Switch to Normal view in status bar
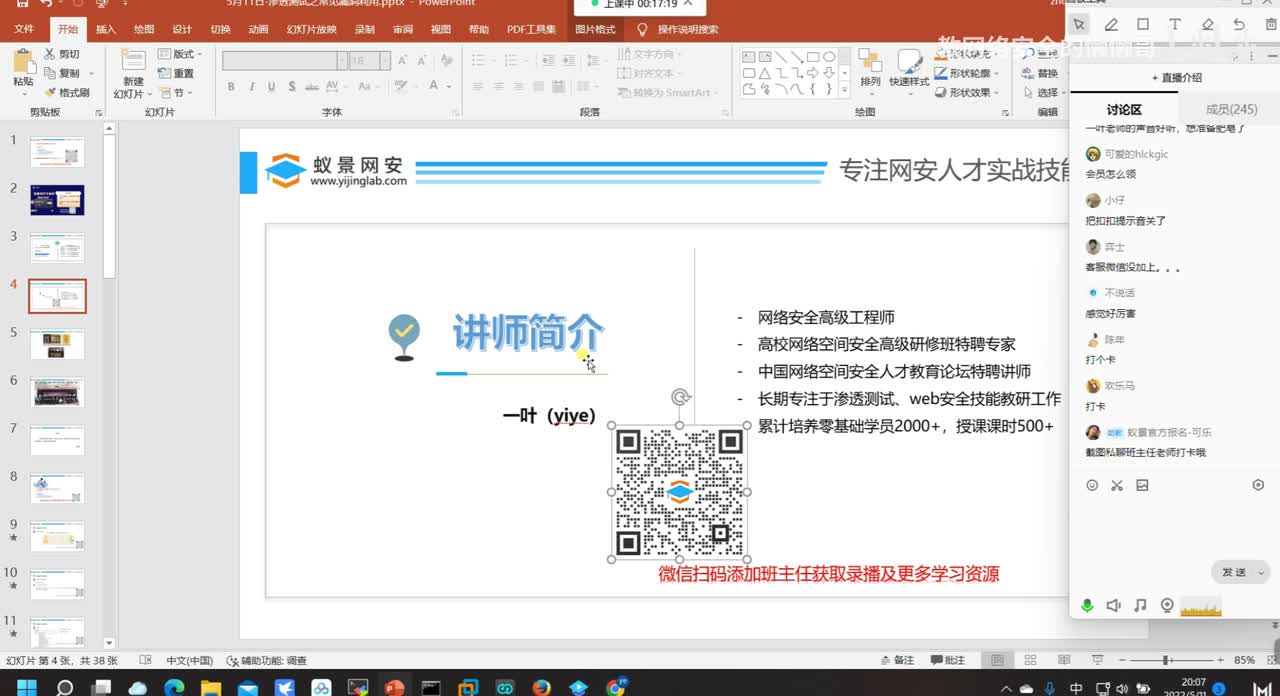The height and width of the screenshot is (696, 1280). click(997, 660)
